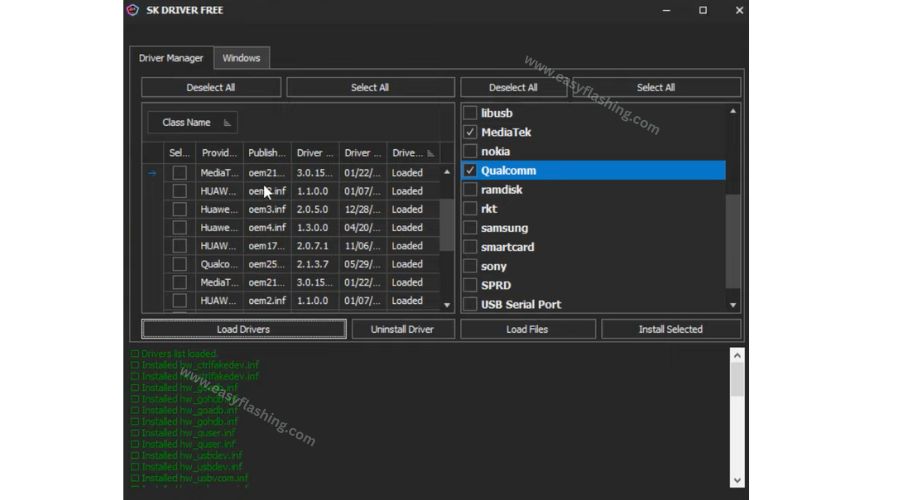Click the Driver status column filter icon
Screen dimensions: 900x500
point(430,153)
